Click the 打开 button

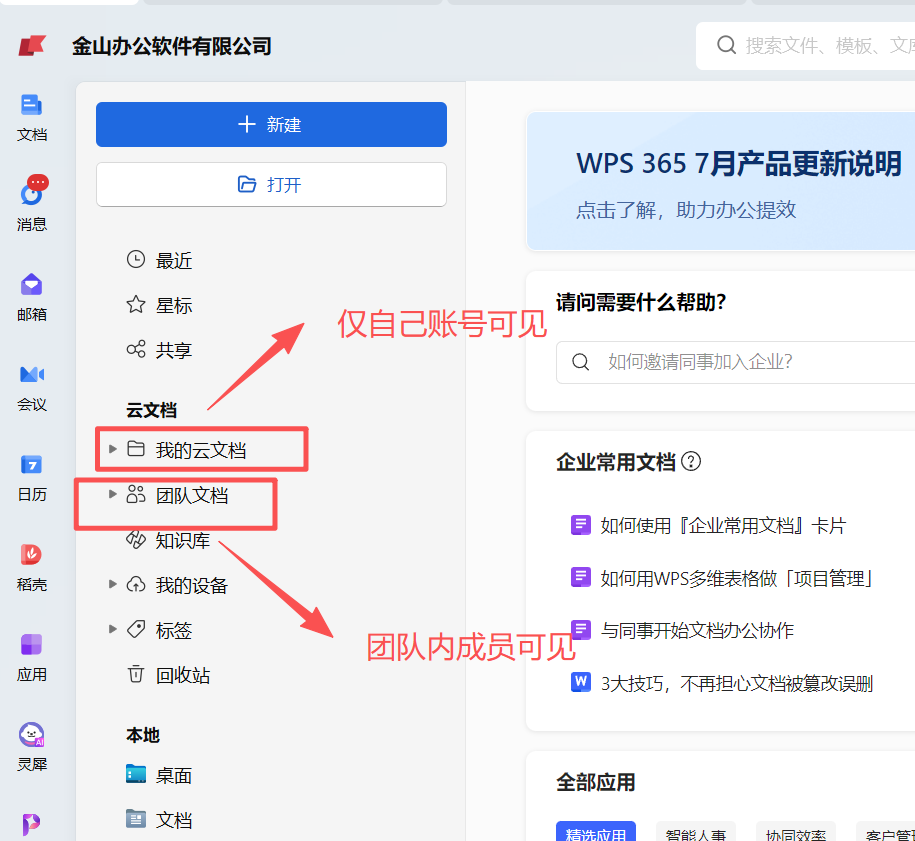click(x=271, y=185)
